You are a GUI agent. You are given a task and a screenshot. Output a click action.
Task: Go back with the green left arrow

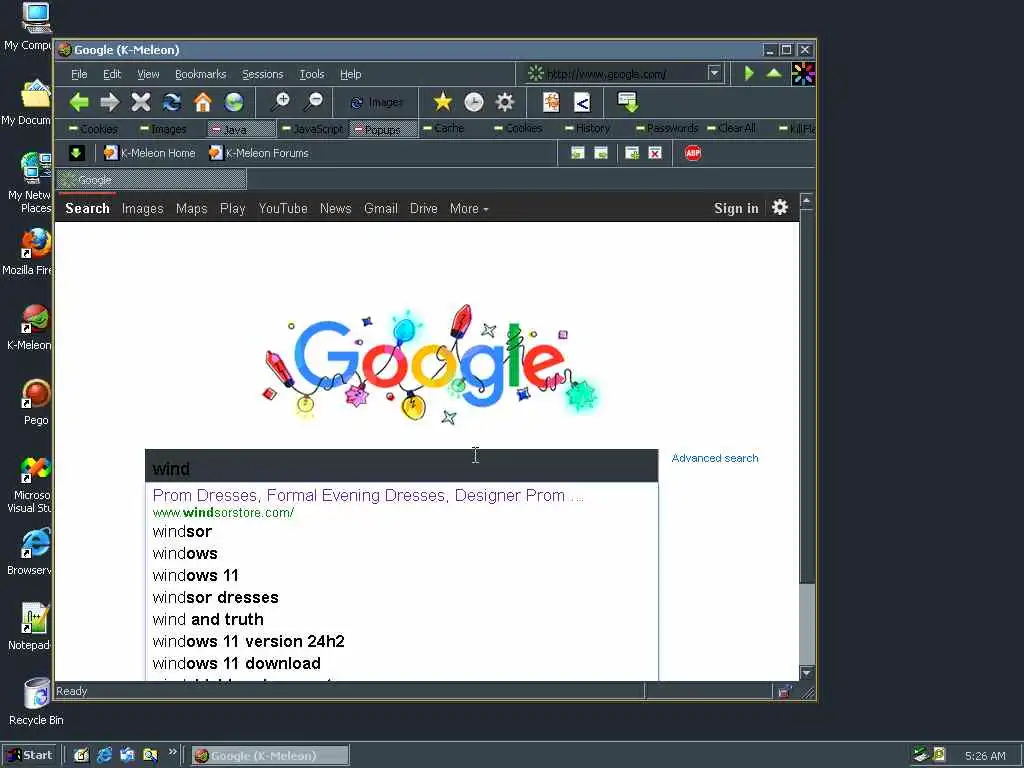pyautogui.click(x=79, y=103)
